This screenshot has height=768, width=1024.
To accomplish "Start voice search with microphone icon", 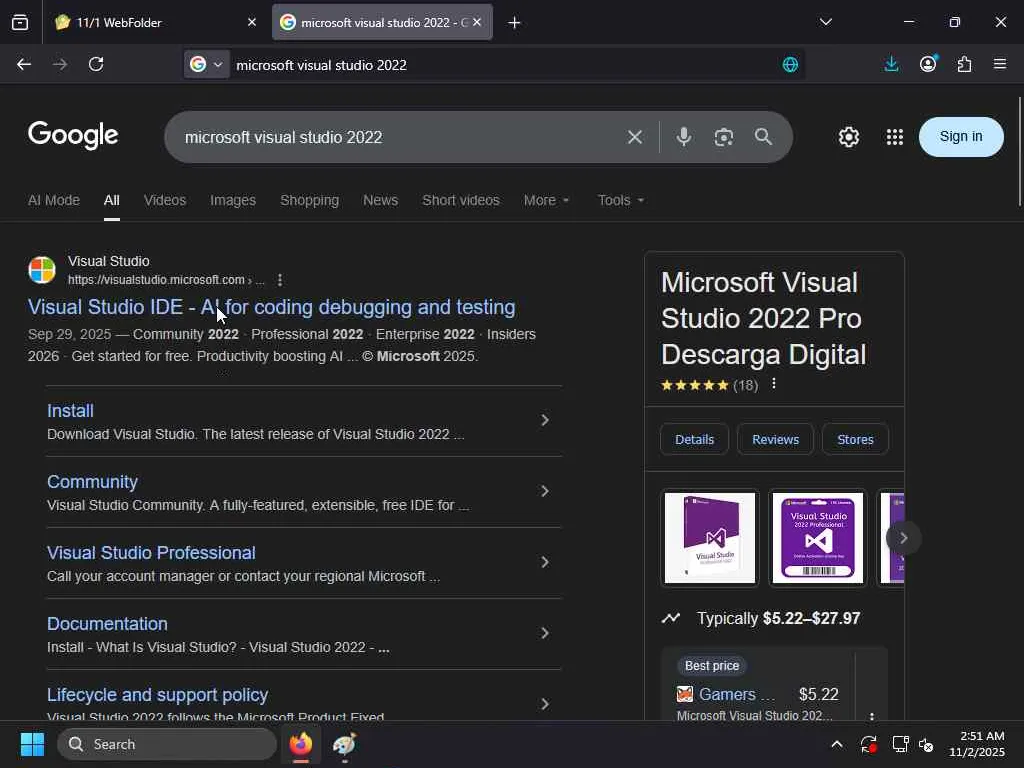I will pos(684,137).
